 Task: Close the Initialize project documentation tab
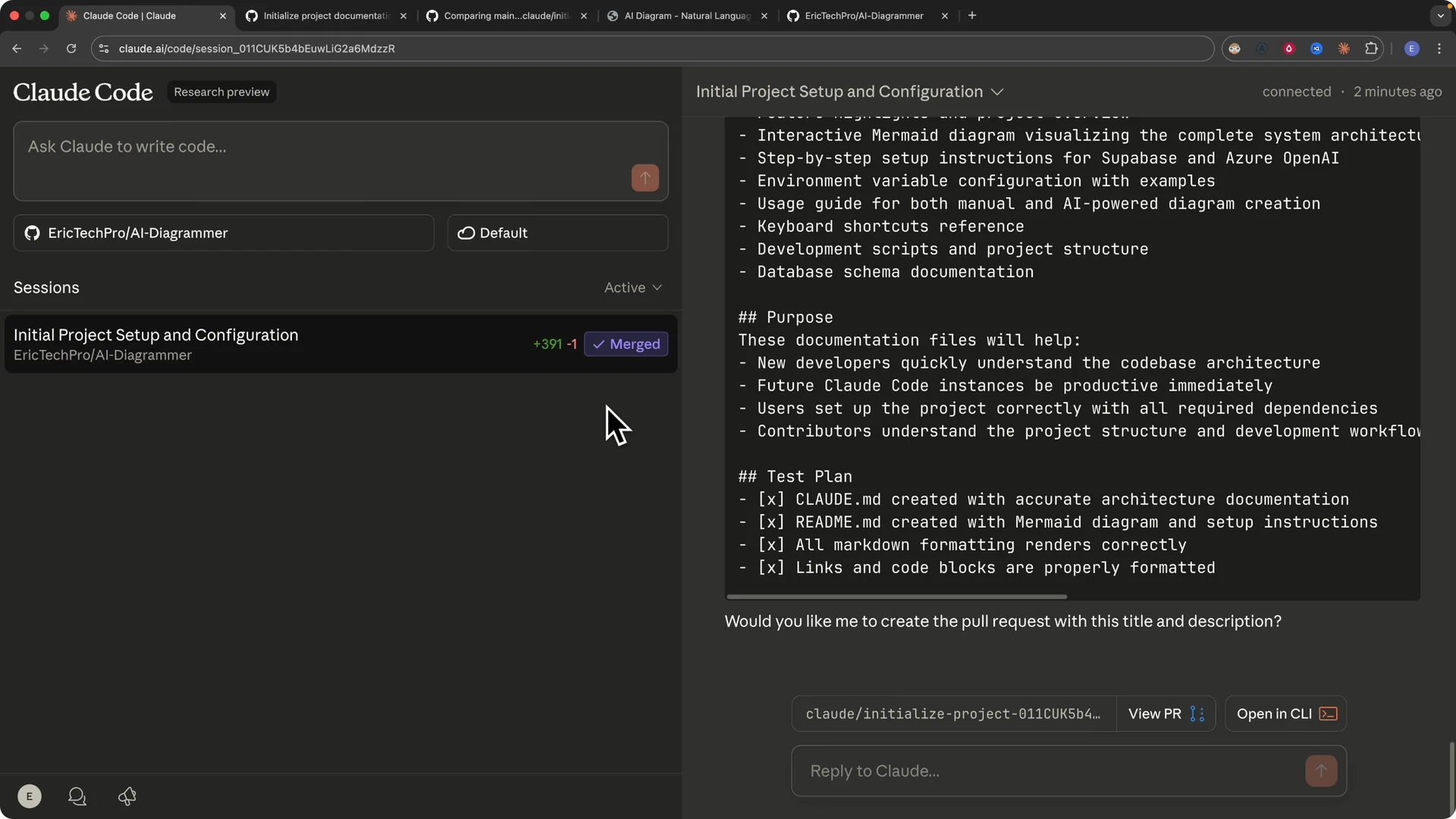pos(403,16)
